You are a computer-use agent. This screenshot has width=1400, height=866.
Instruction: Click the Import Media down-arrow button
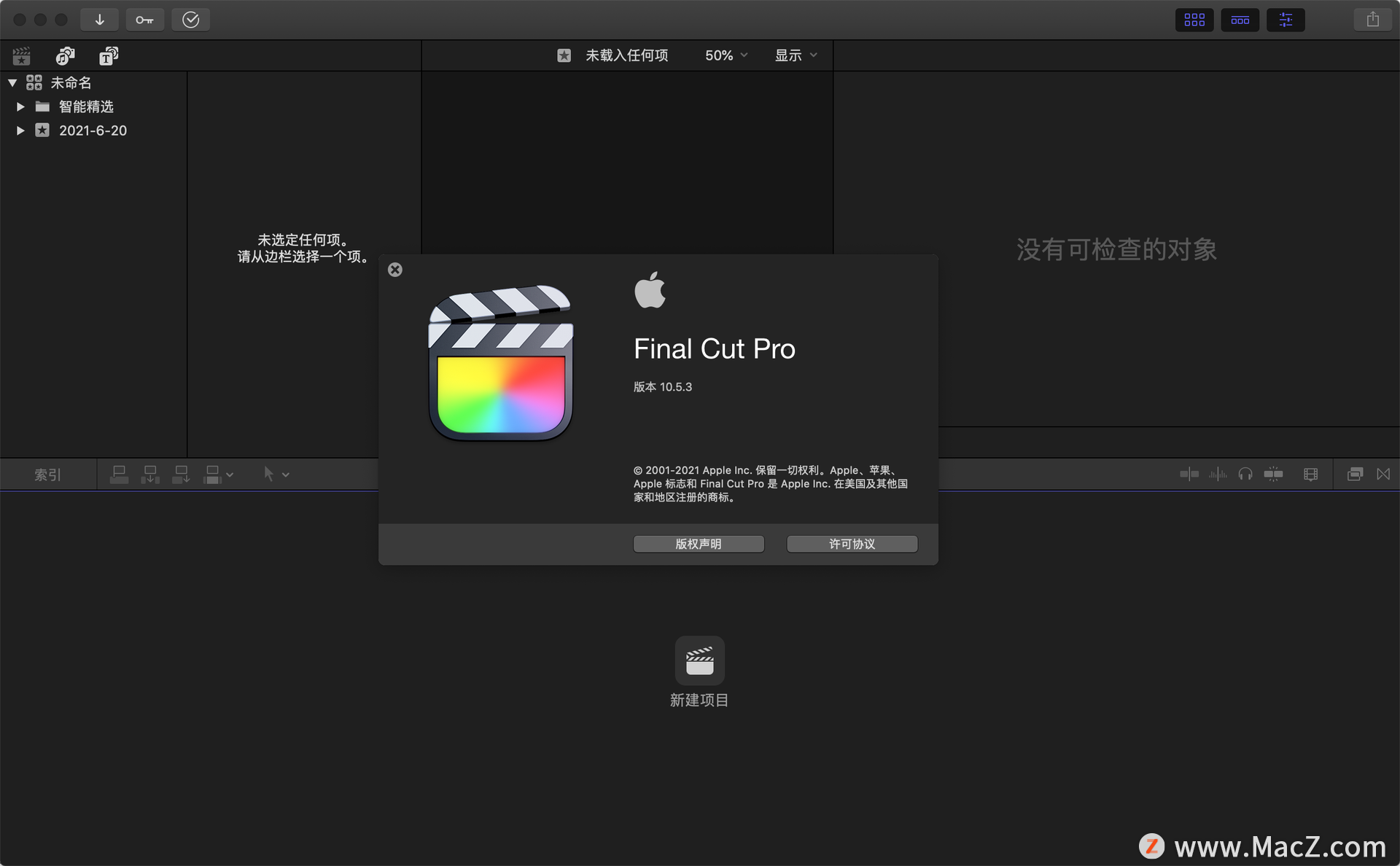coord(100,20)
